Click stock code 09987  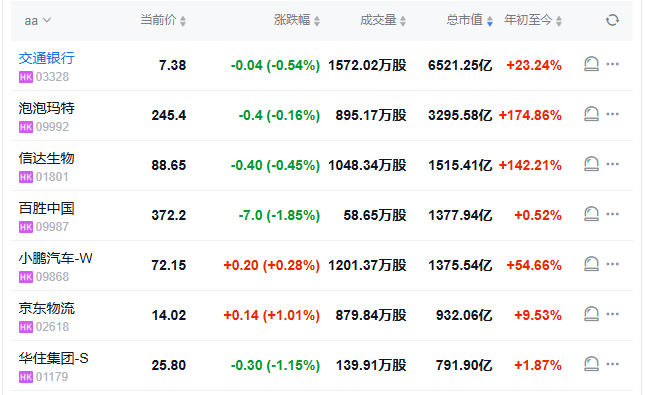[x=52, y=227]
